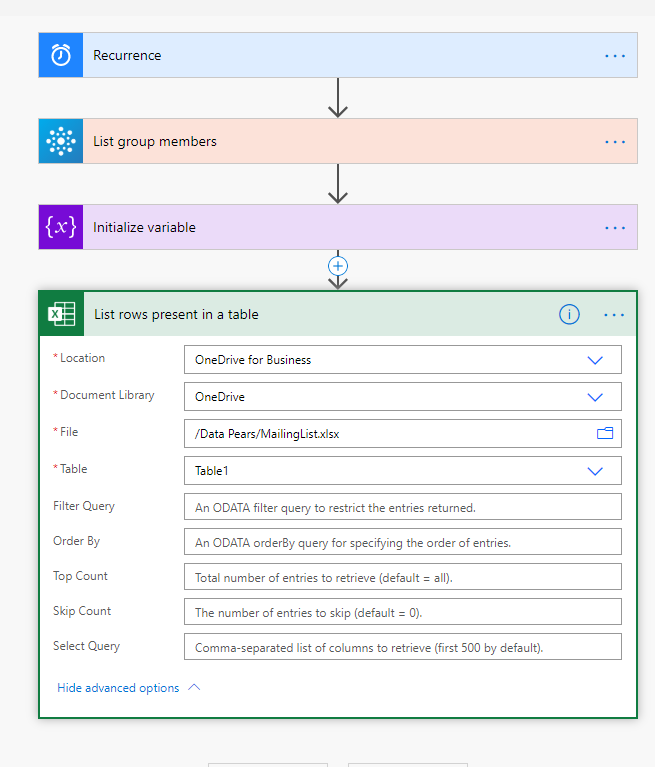Expand the Initialize variable step header
The image size is (655, 767).
(x=338, y=227)
